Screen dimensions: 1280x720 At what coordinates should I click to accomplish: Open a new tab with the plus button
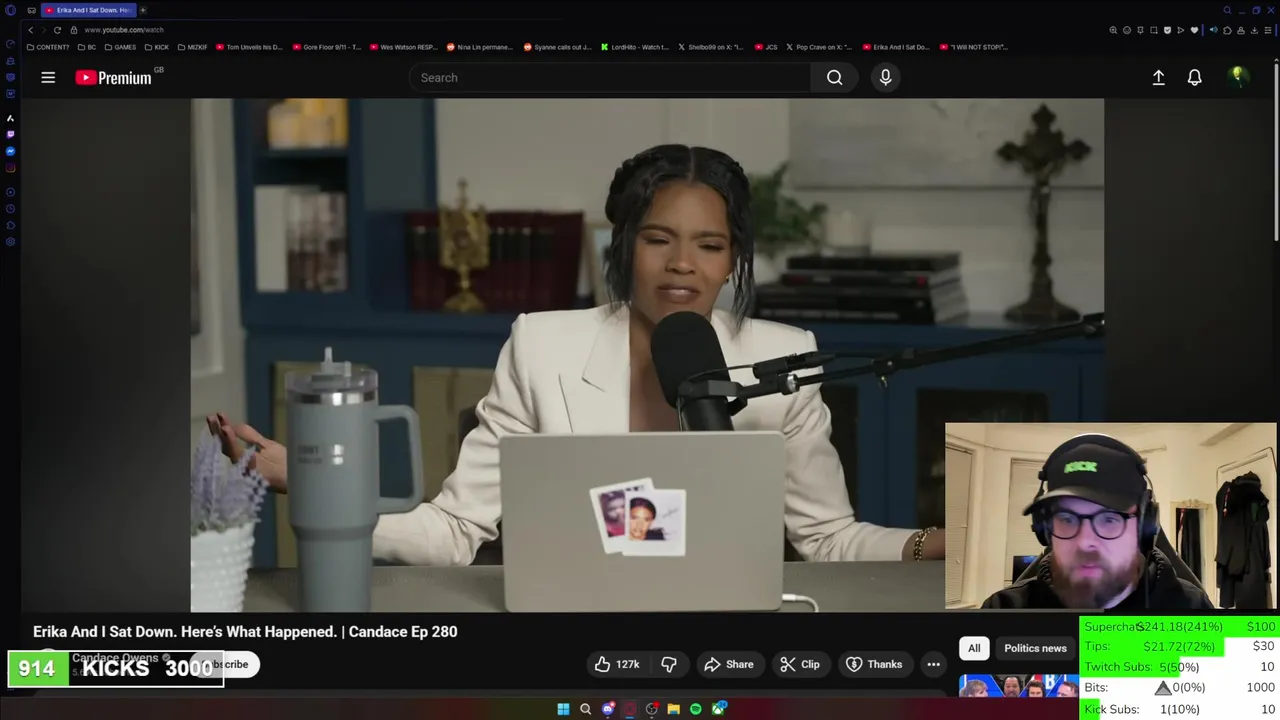(x=143, y=10)
